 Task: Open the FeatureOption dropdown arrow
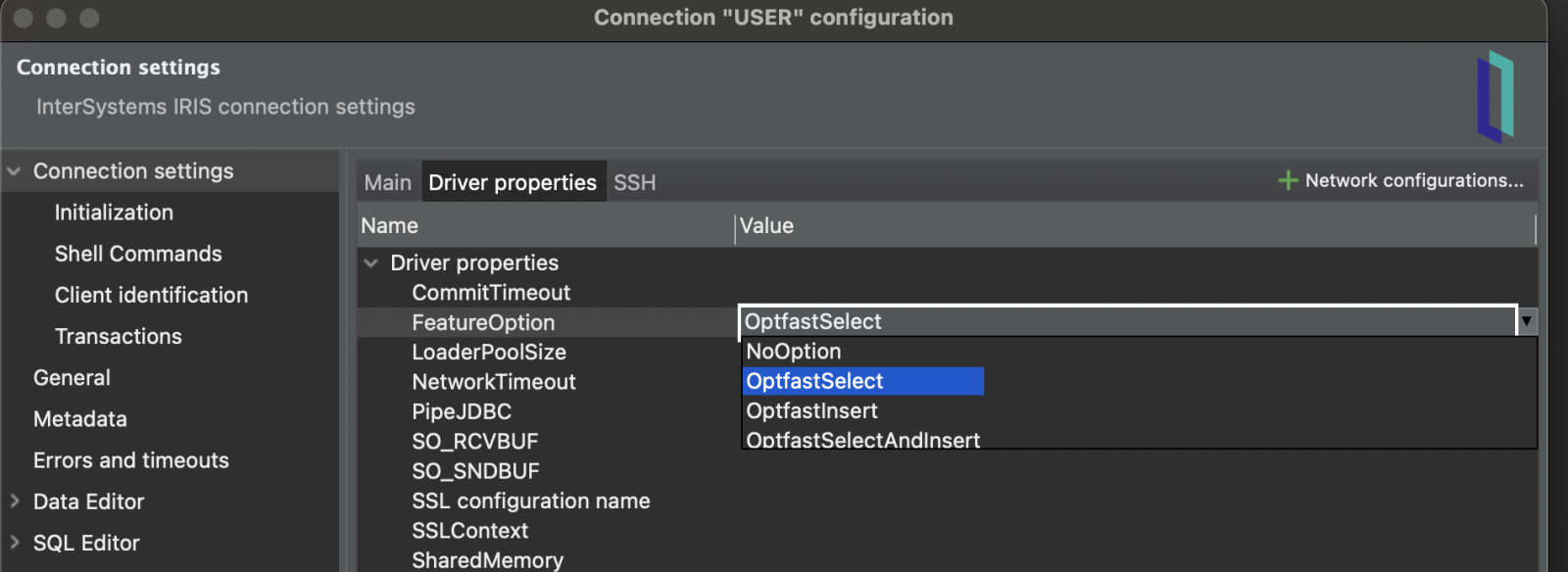coord(1526,321)
